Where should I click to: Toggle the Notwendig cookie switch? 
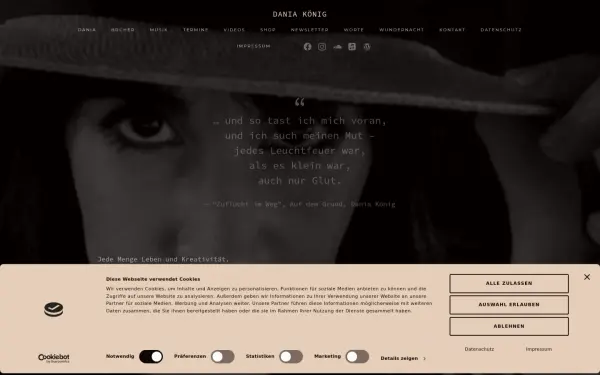[151, 357]
